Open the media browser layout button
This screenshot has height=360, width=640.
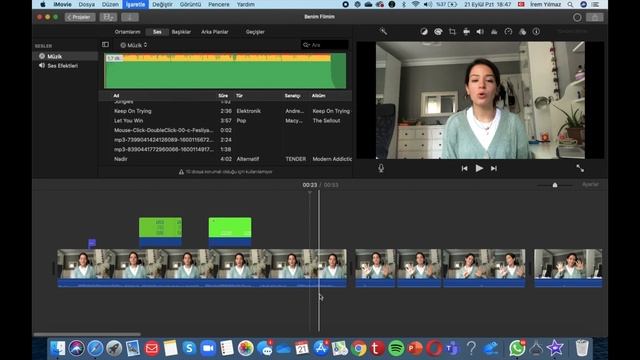click(108, 17)
